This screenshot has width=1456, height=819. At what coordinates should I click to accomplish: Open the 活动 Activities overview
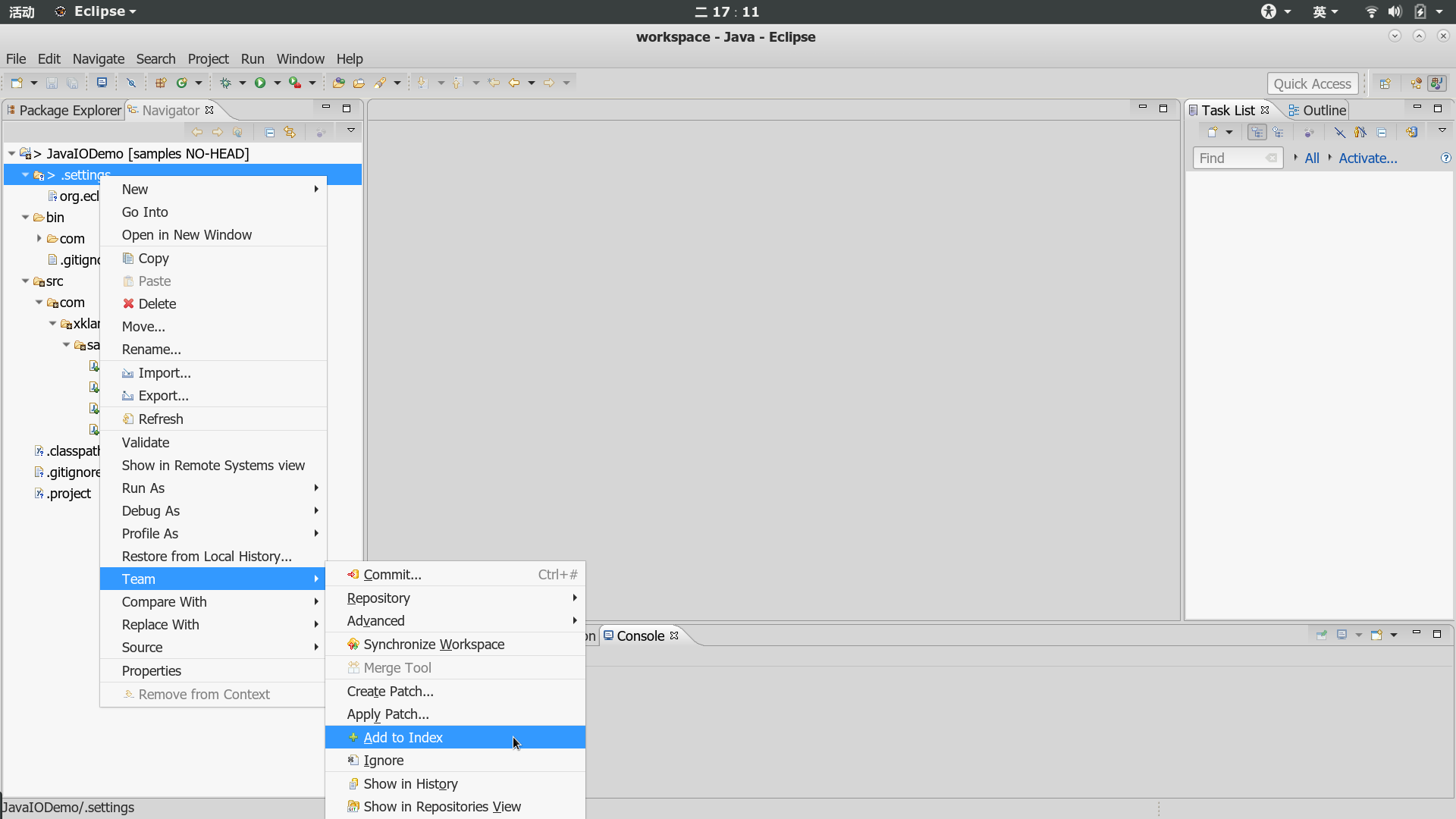click(22, 11)
